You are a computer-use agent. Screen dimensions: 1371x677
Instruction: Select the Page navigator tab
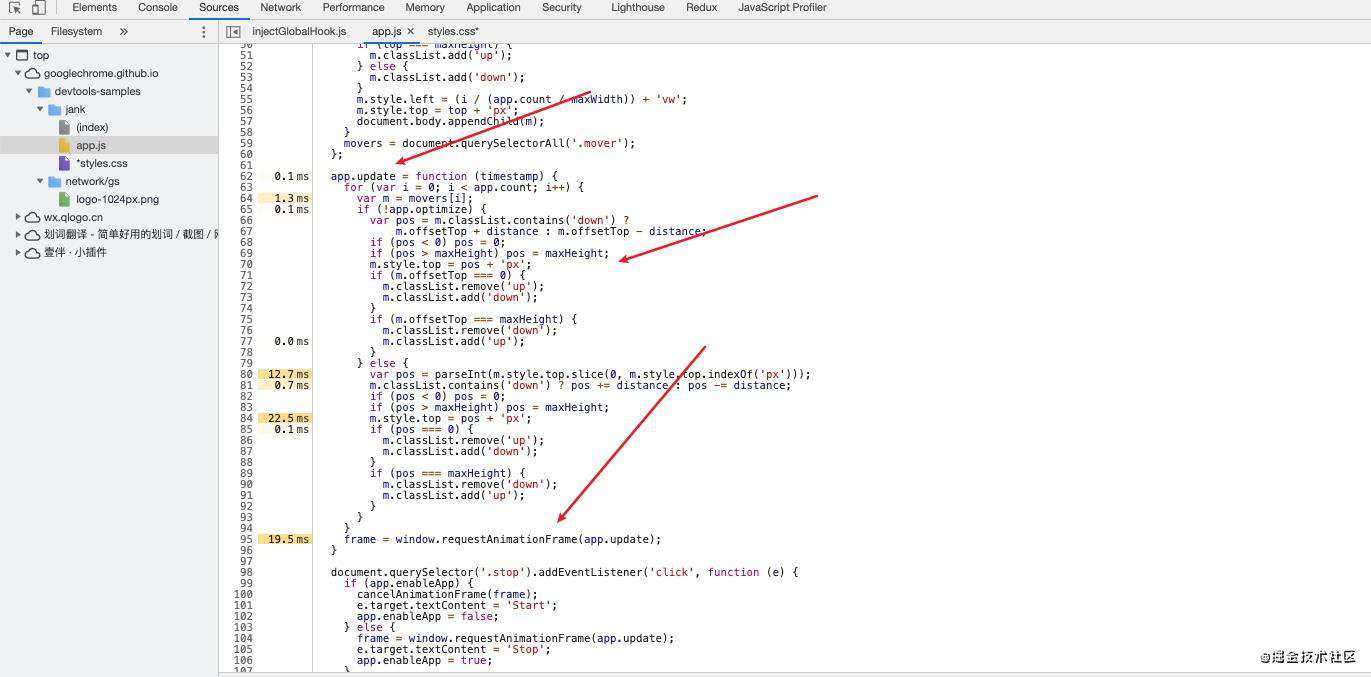coord(21,32)
